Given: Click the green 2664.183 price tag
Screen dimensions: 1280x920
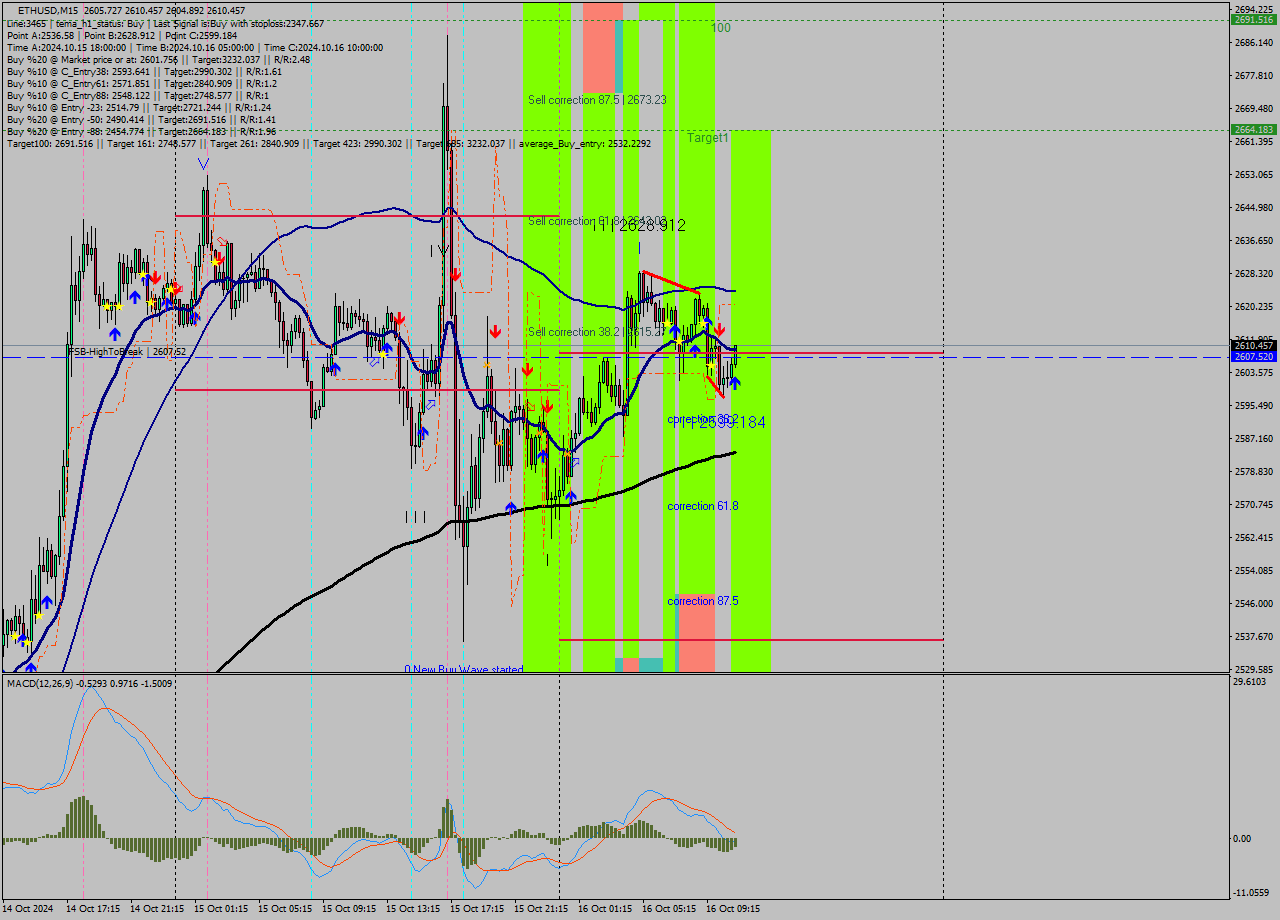Looking at the screenshot, I should coord(1253,129).
